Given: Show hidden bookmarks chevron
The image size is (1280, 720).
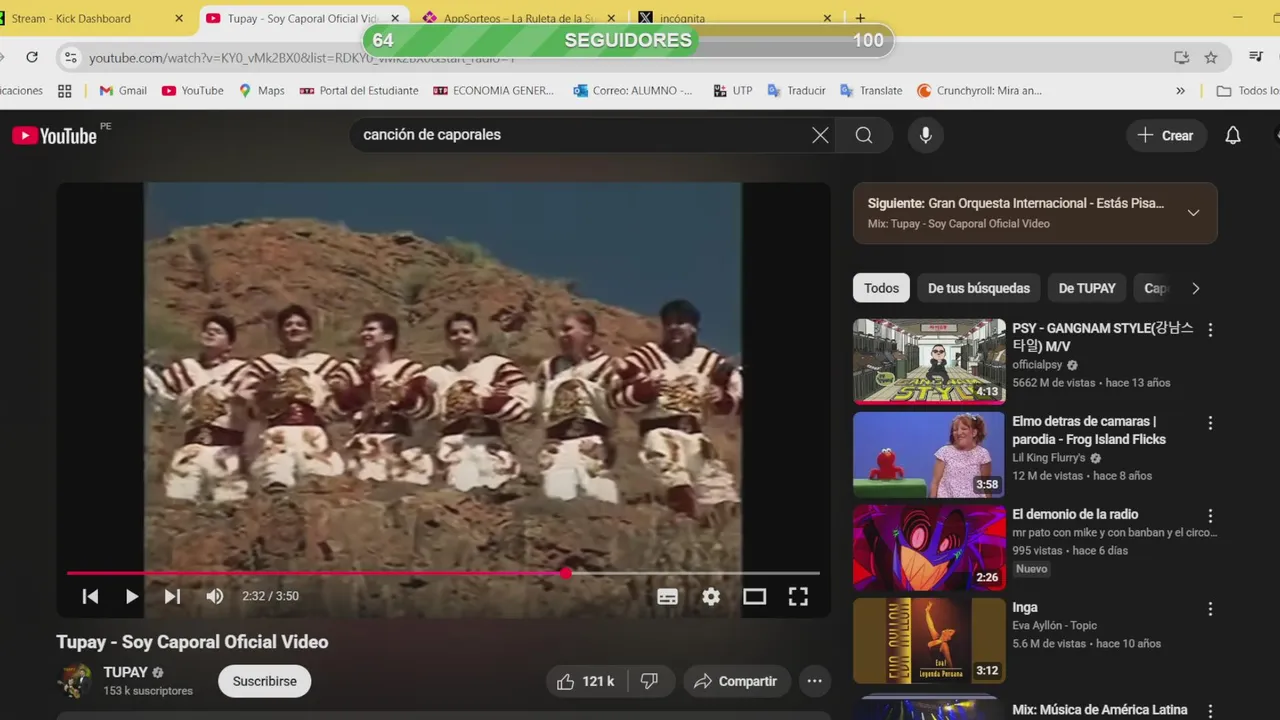Looking at the screenshot, I should [1180, 90].
